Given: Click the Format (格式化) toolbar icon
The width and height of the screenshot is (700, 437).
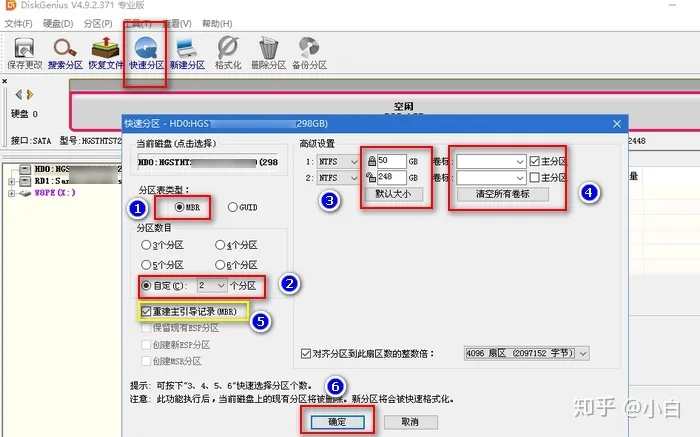Looking at the screenshot, I should 227,50.
